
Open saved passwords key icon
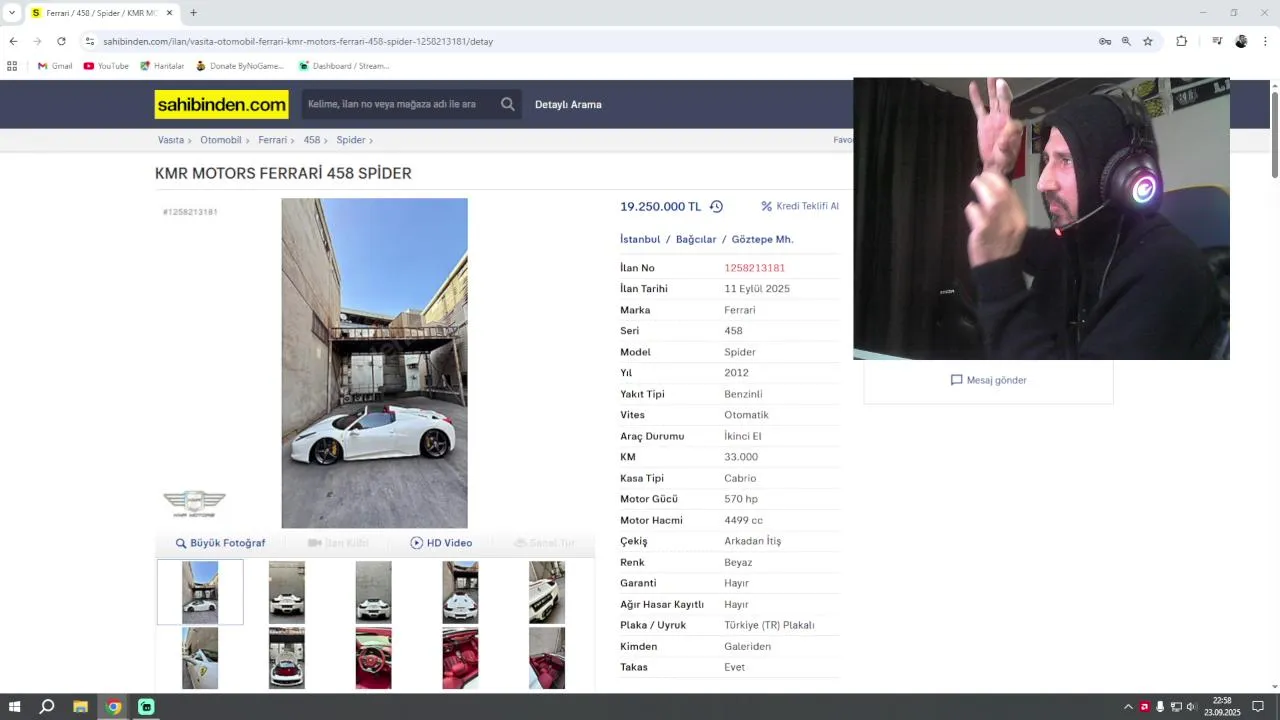(x=1105, y=41)
